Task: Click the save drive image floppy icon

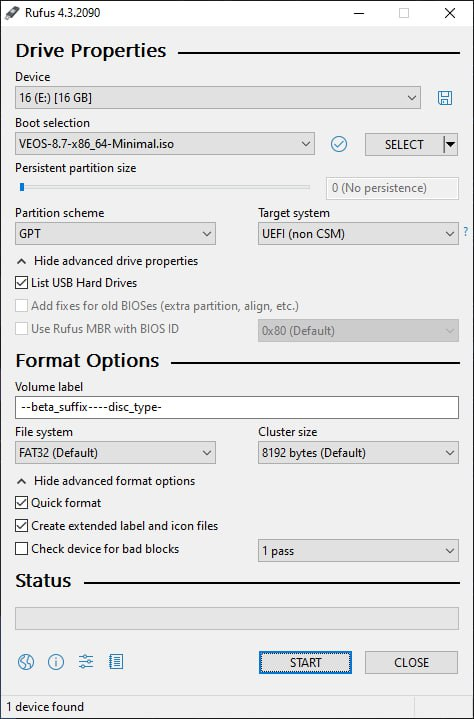Action: pos(445,98)
